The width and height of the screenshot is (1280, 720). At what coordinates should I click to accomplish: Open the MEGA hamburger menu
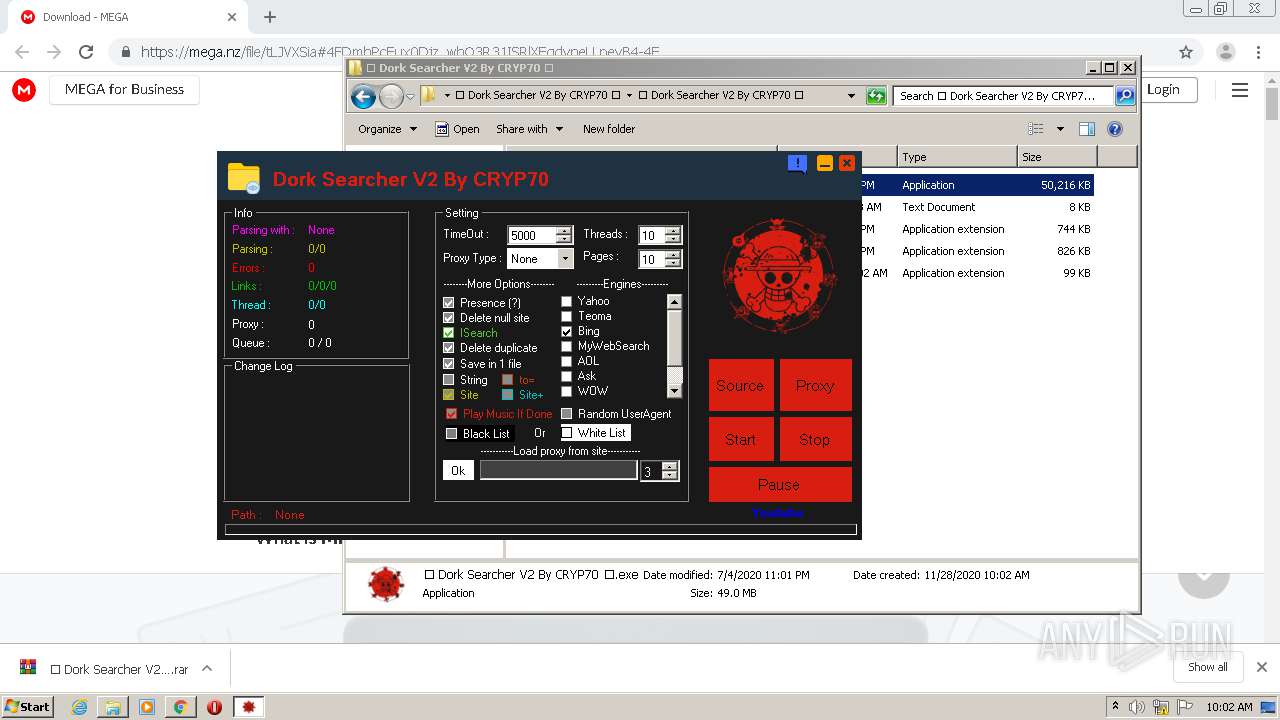point(1240,90)
